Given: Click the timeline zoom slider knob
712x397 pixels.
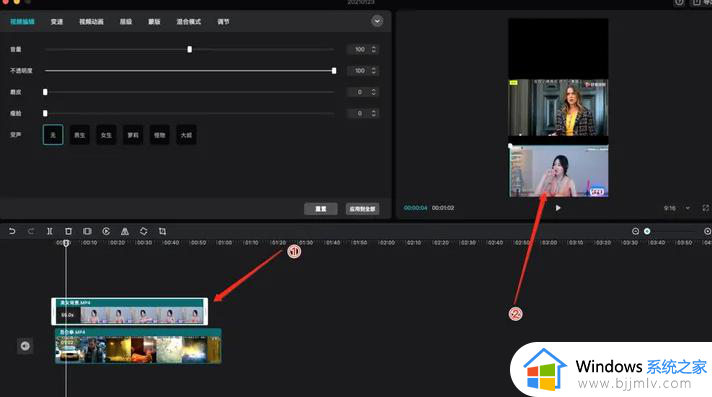Looking at the screenshot, I should coord(647,231).
